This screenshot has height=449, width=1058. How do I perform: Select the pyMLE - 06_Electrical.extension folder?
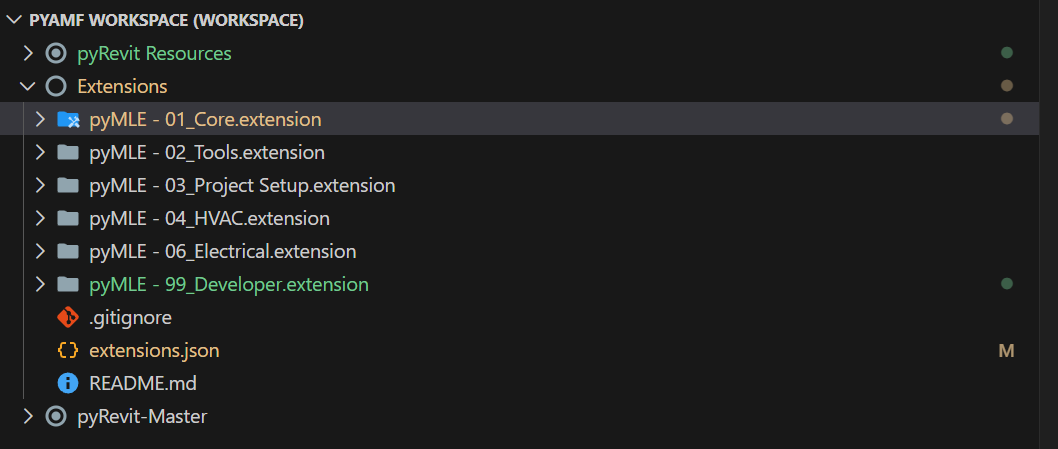pyautogui.click(x=222, y=251)
